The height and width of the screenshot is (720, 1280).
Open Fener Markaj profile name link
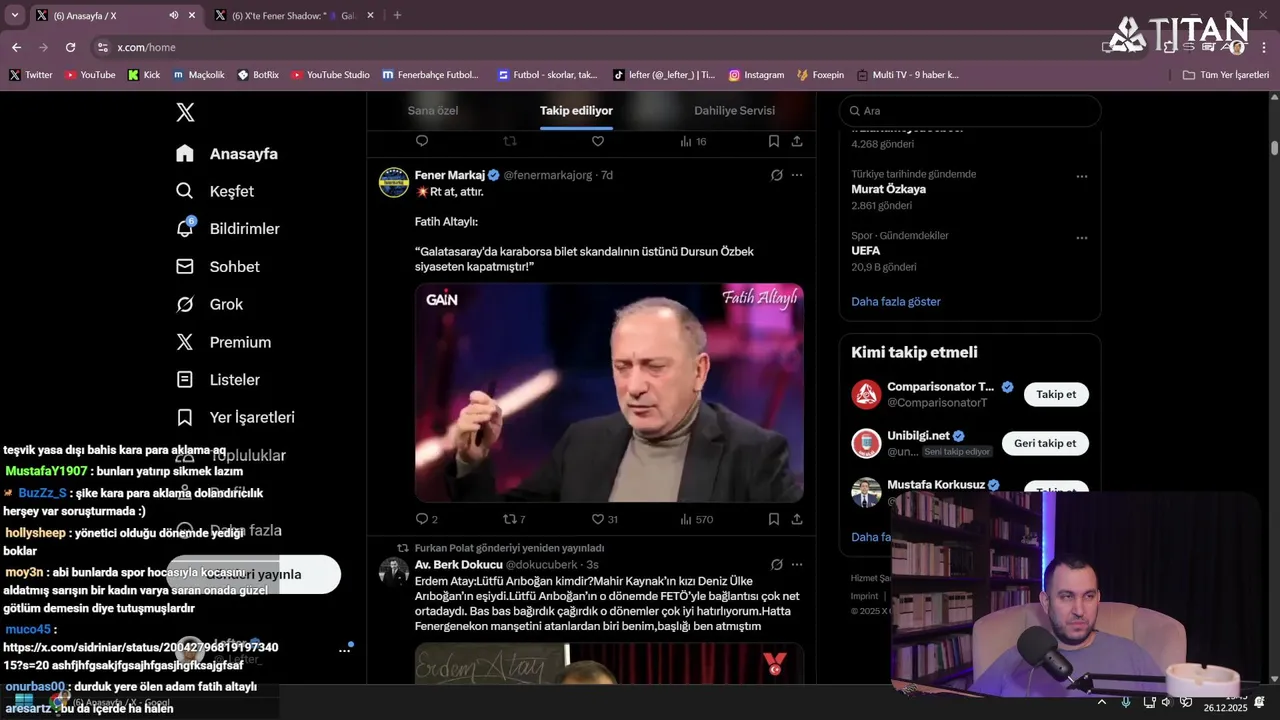point(449,175)
